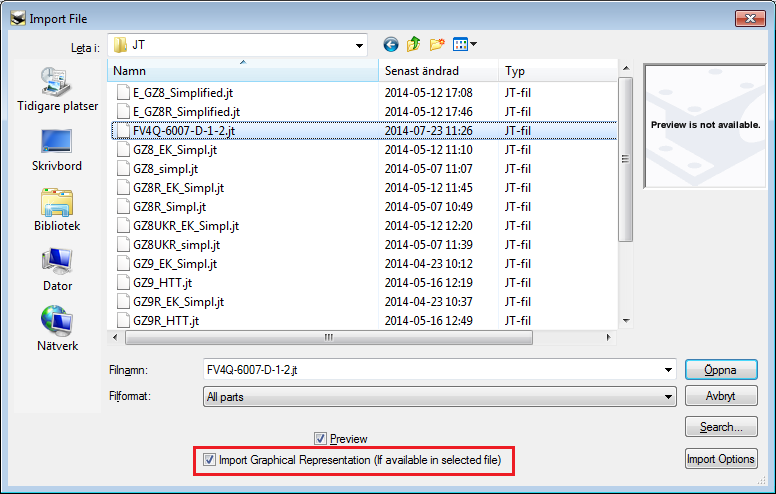Select file GZ8_simpl.jt
The image size is (776, 494).
165,169
